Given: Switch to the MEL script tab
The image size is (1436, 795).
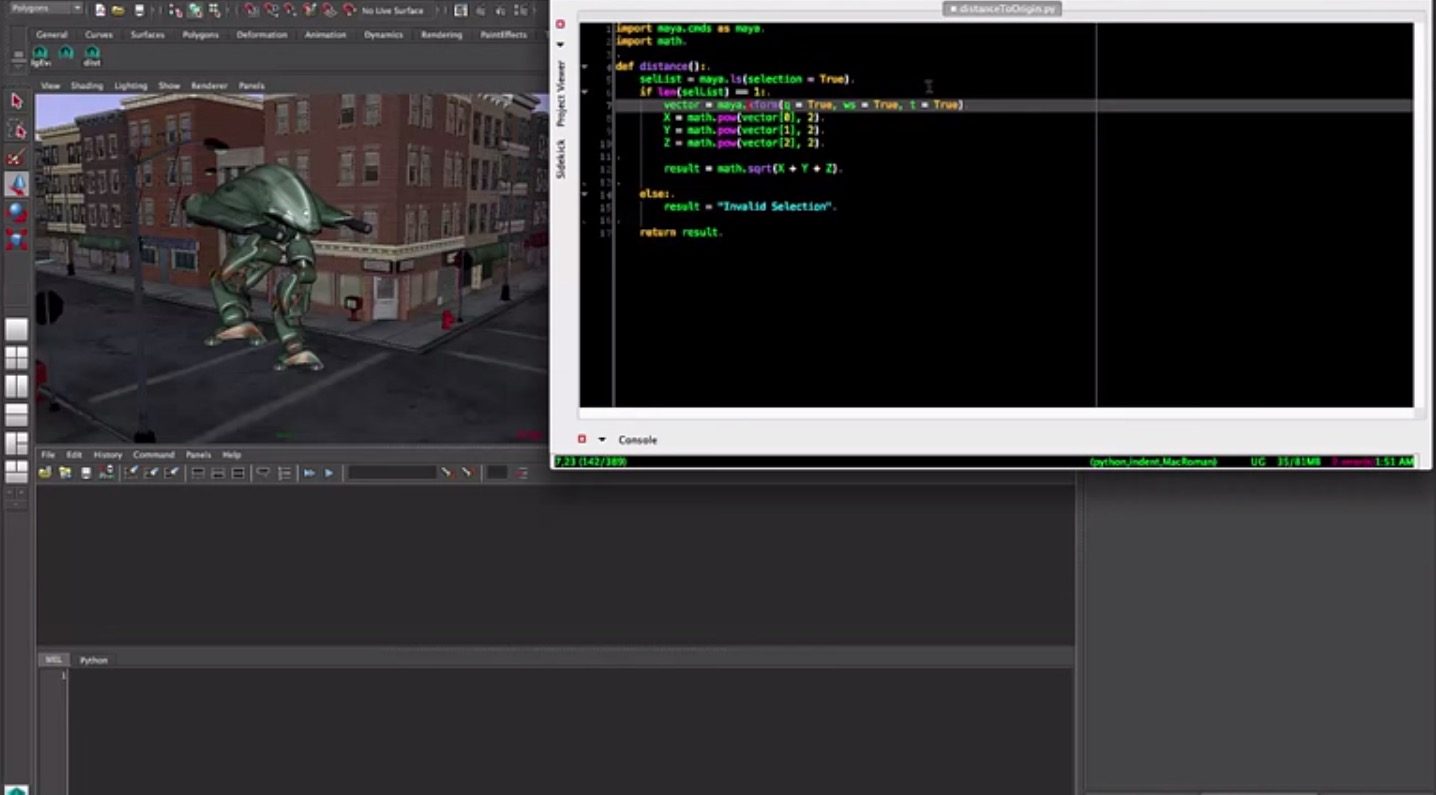Looking at the screenshot, I should tap(54, 660).
